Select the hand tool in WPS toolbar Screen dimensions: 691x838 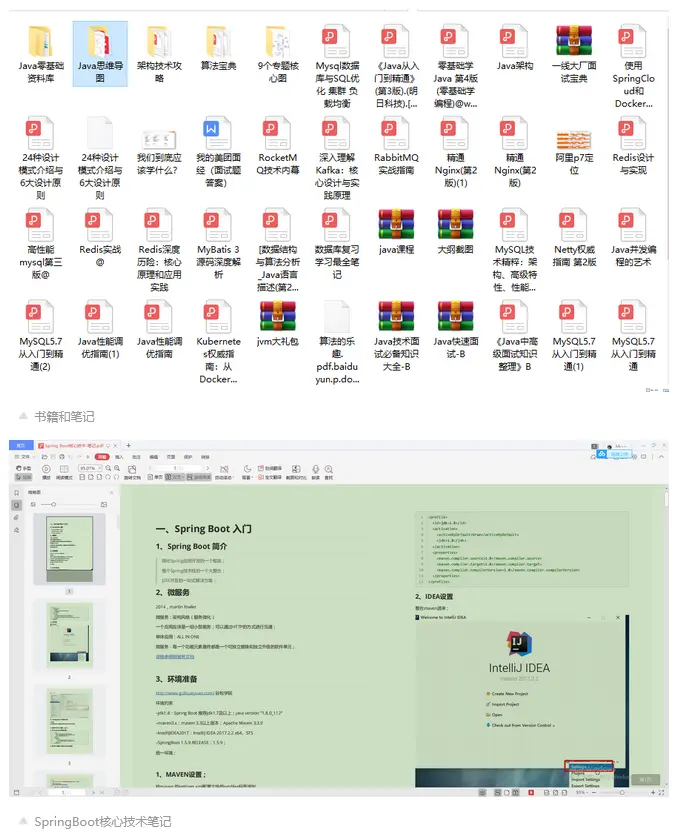tap(24, 468)
